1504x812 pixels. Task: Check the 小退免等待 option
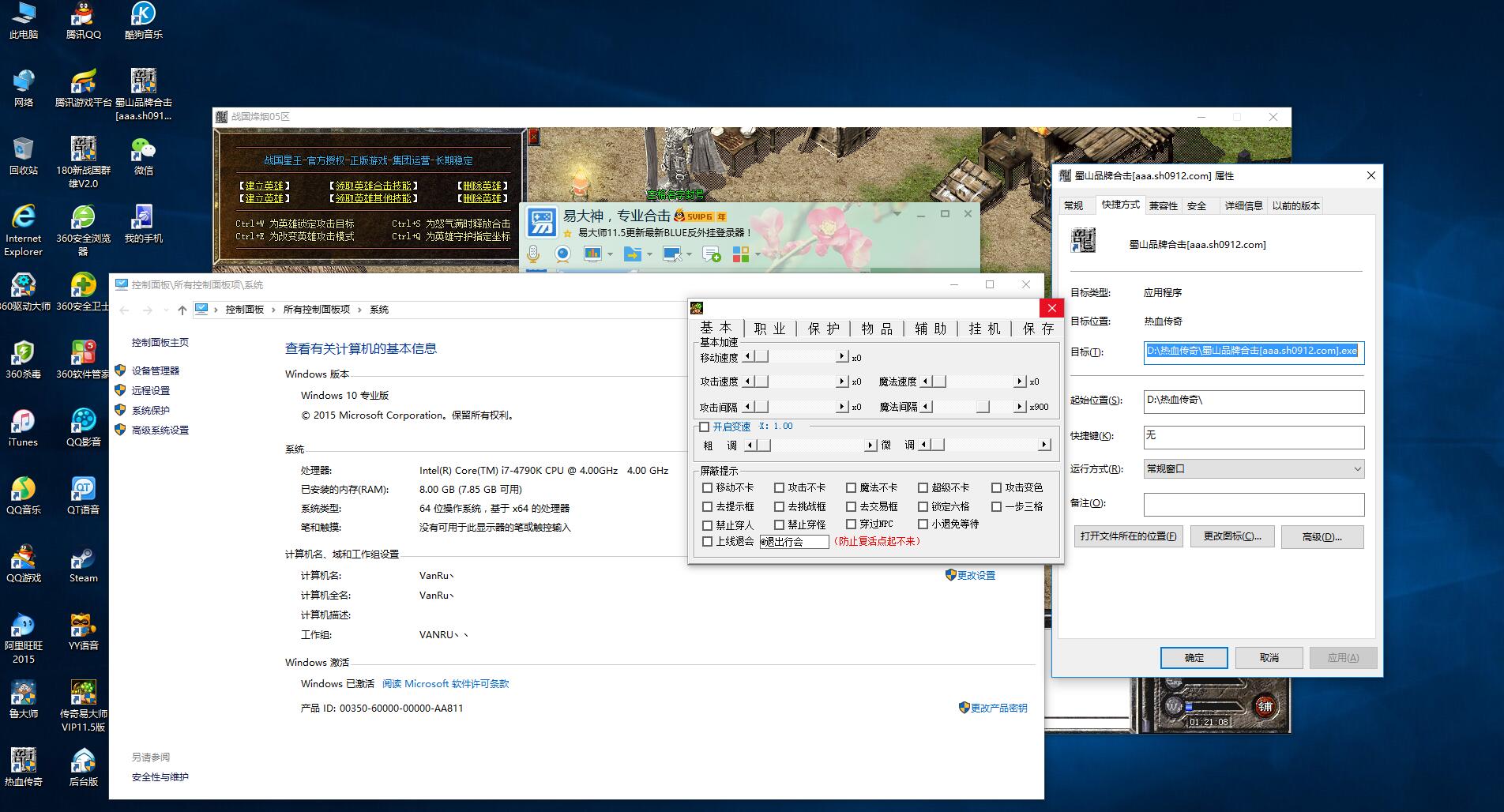click(x=923, y=524)
